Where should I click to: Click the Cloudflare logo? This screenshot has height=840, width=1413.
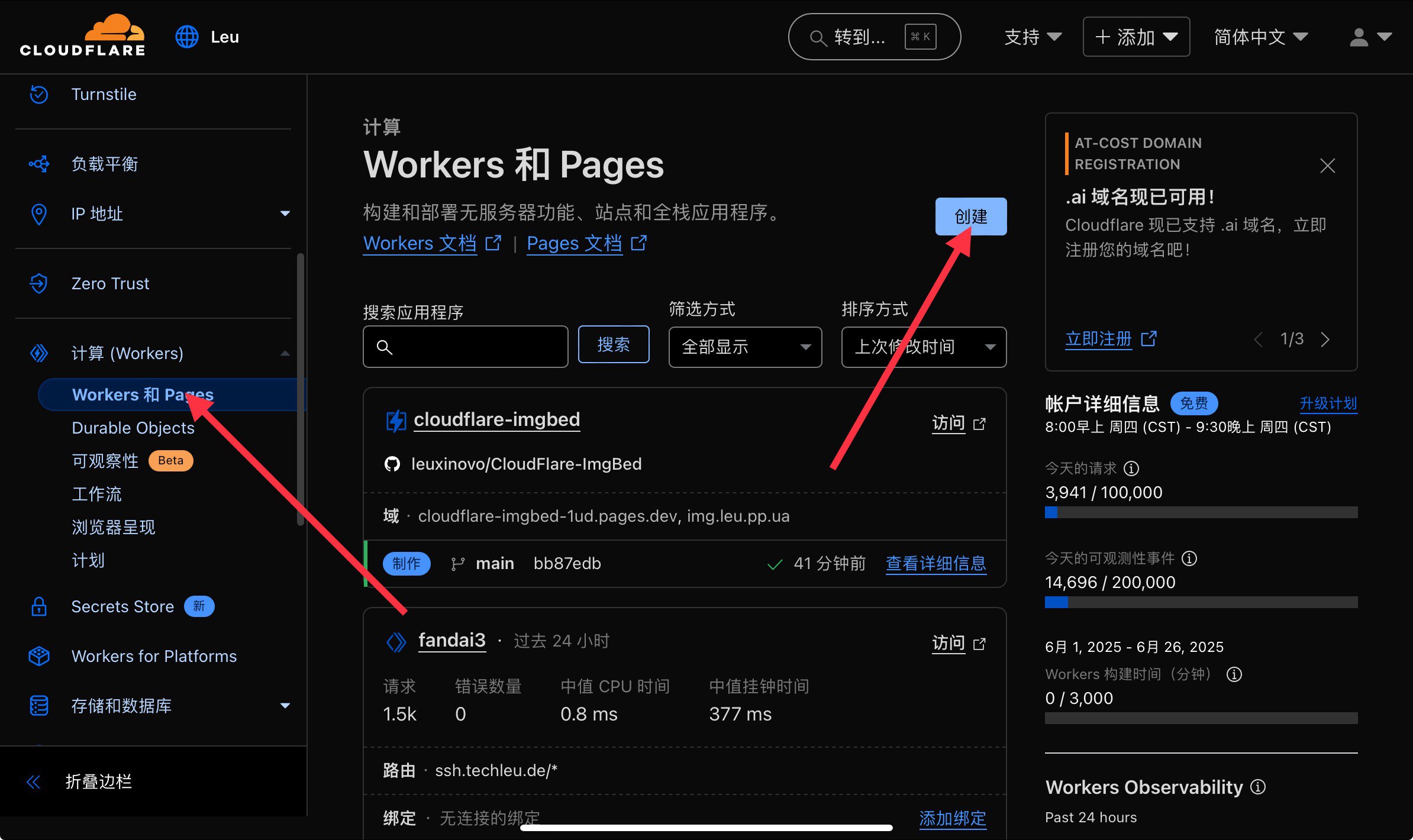click(x=82, y=35)
